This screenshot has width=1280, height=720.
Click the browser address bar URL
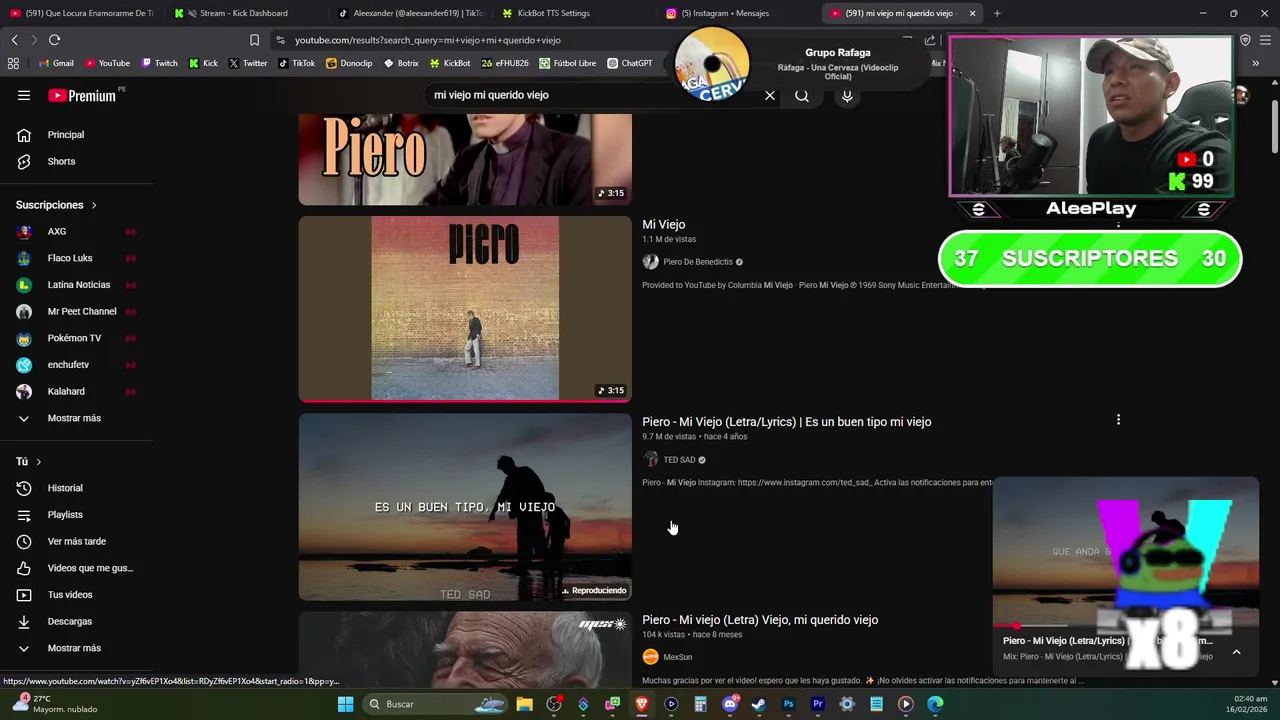coord(428,40)
